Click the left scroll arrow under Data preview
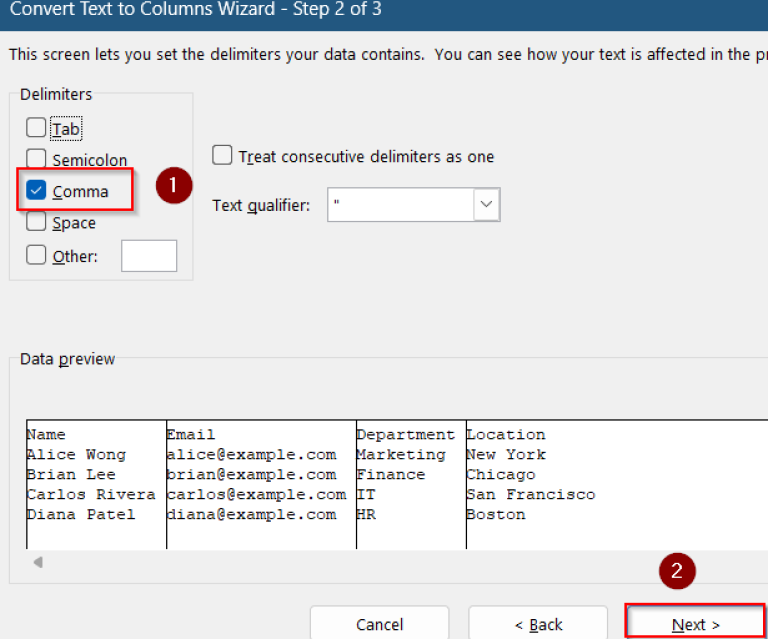The height and width of the screenshot is (639, 768). pyautogui.click(x=38, y=563)
